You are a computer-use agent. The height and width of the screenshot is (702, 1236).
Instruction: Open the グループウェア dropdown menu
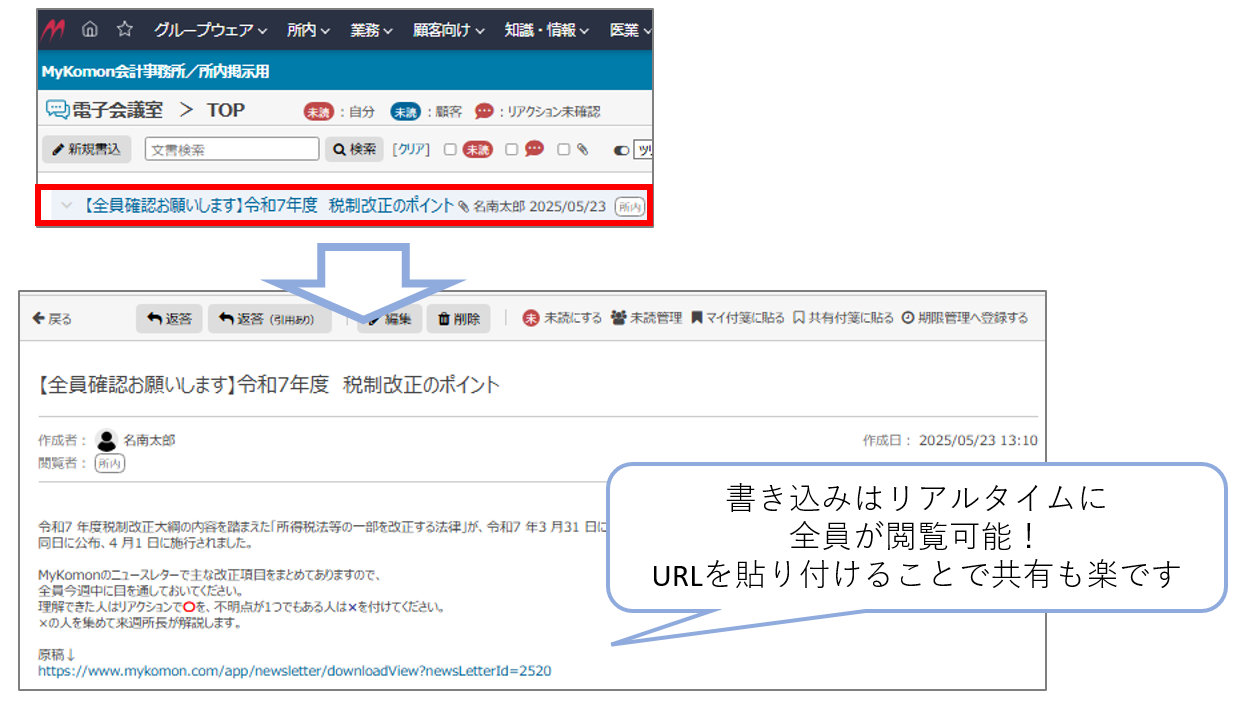pos(210,30)
